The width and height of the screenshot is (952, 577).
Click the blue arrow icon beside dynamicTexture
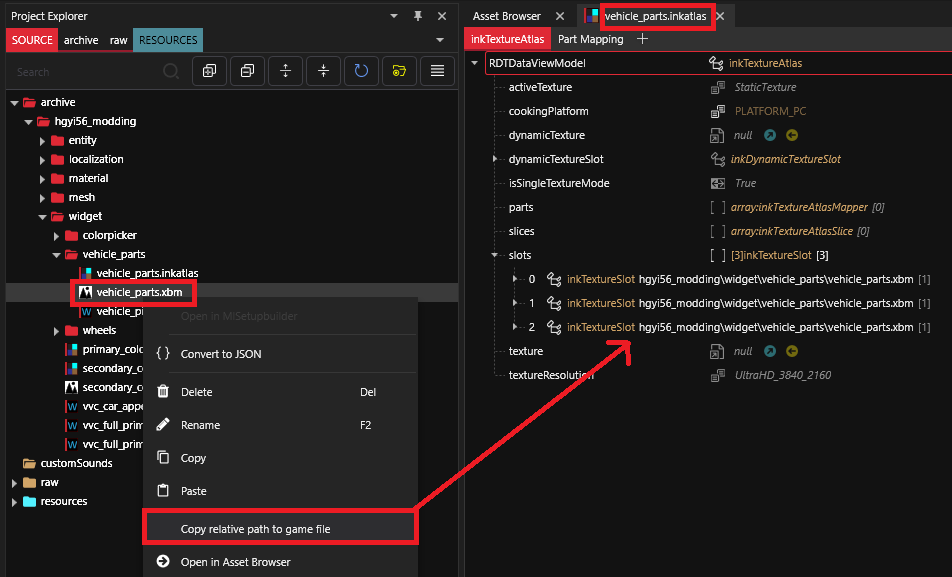coord(769,135)
